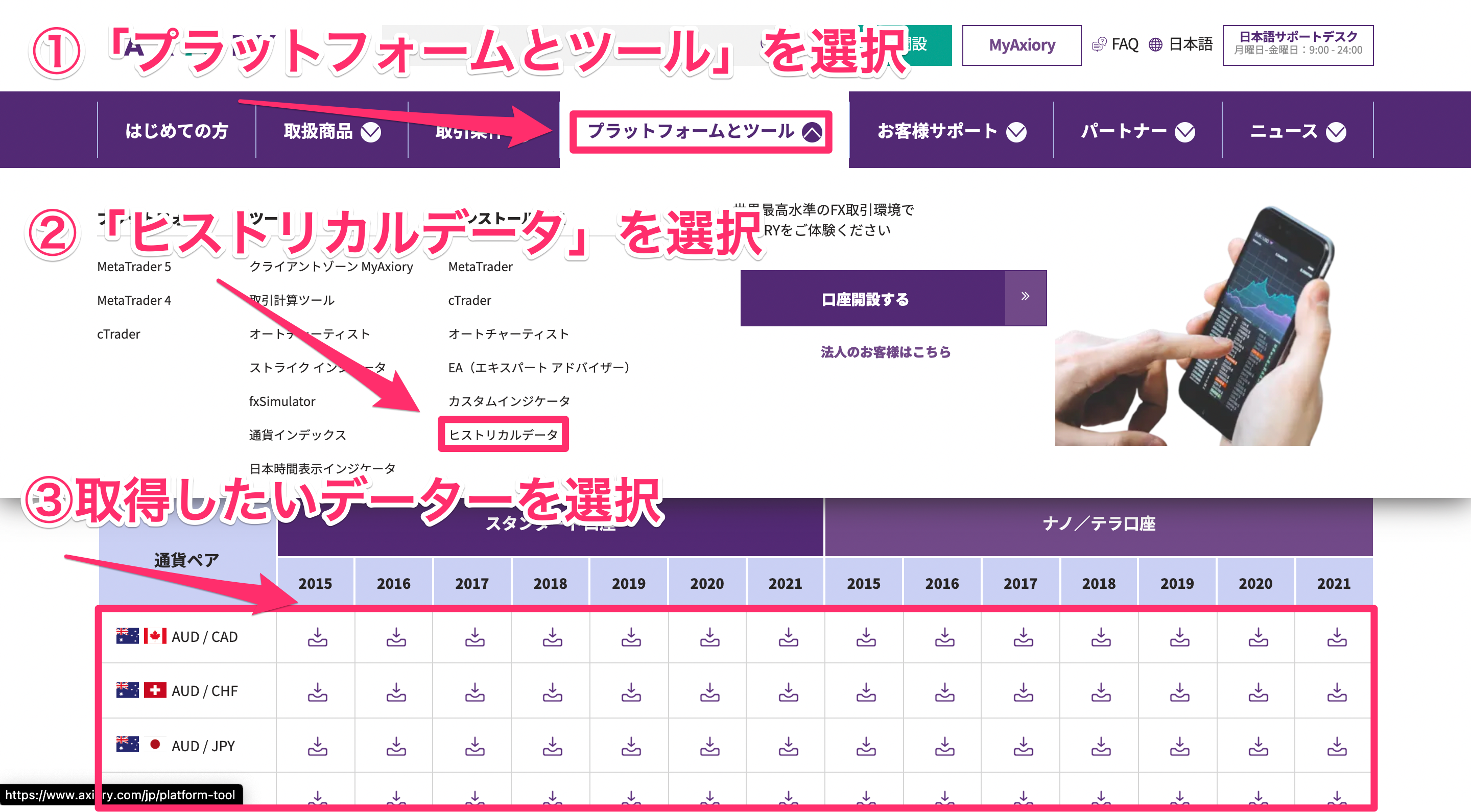This screenshot has height=812, width=1471.
Task: Collapse プラットフォームとツール menu
Action: (704, 131)
